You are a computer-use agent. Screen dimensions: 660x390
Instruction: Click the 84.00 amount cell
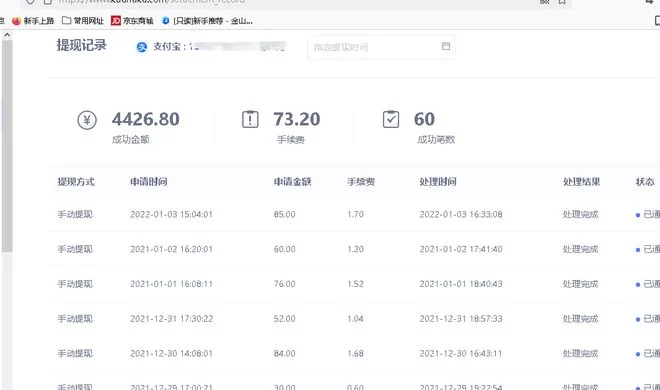tap(285, 353)
